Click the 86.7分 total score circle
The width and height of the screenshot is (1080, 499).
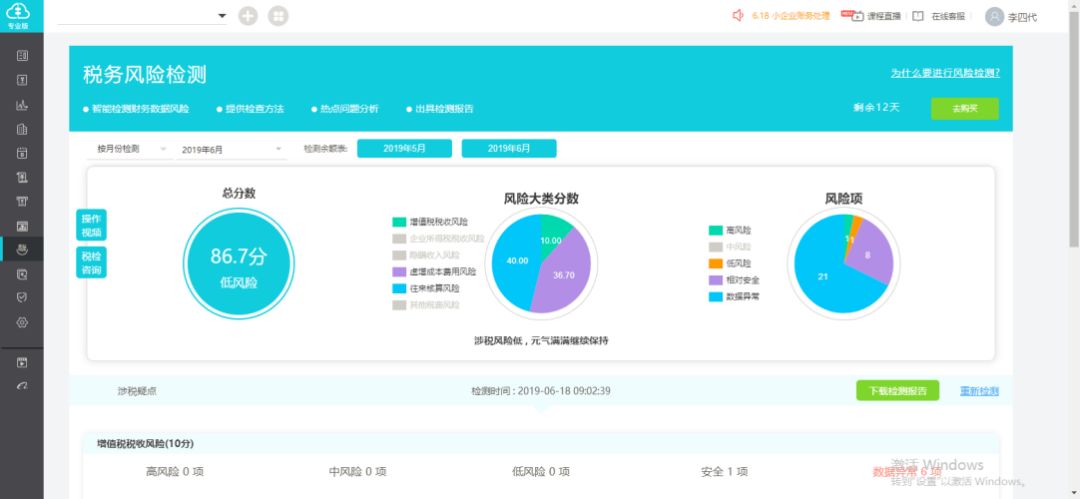pyautogui.click(x=238, y=263)
